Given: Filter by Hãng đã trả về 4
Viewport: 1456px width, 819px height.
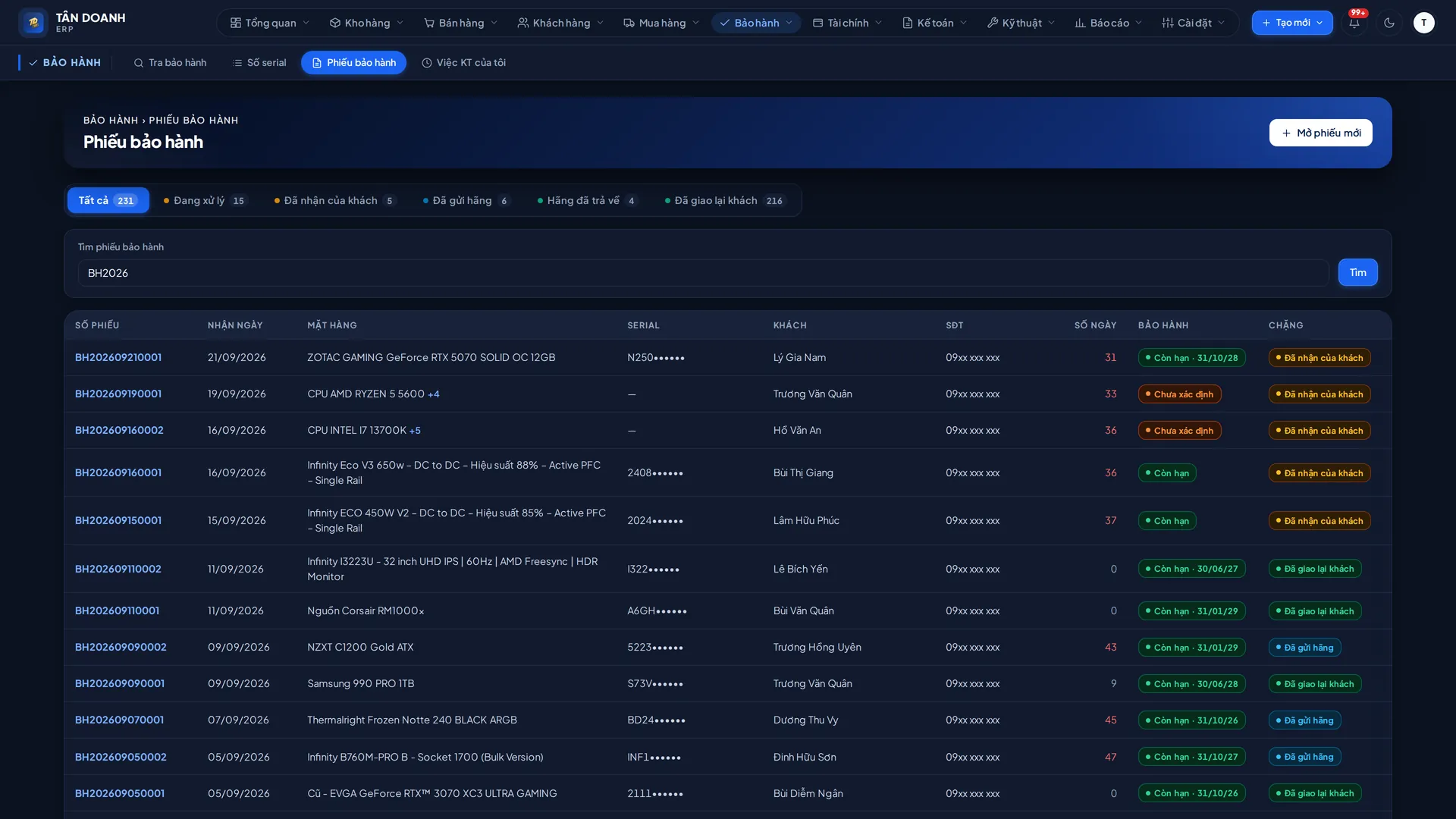Looking at the screenshot, I should click(588, 200).
